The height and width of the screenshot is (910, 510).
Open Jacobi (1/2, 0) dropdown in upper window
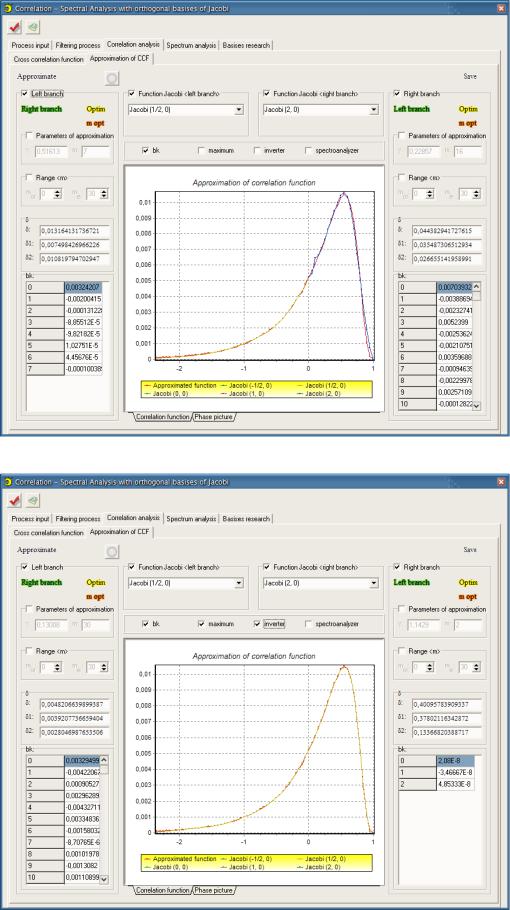pos(238,110)
